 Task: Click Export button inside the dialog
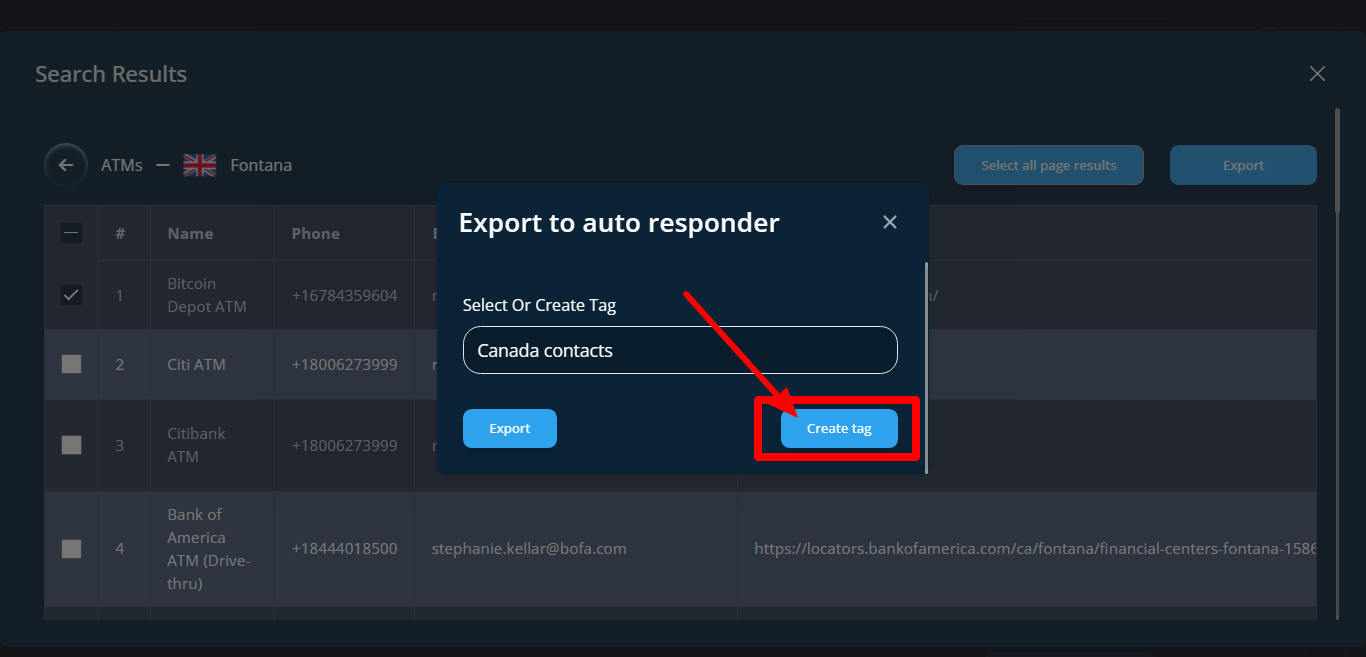tap(509, 428)
